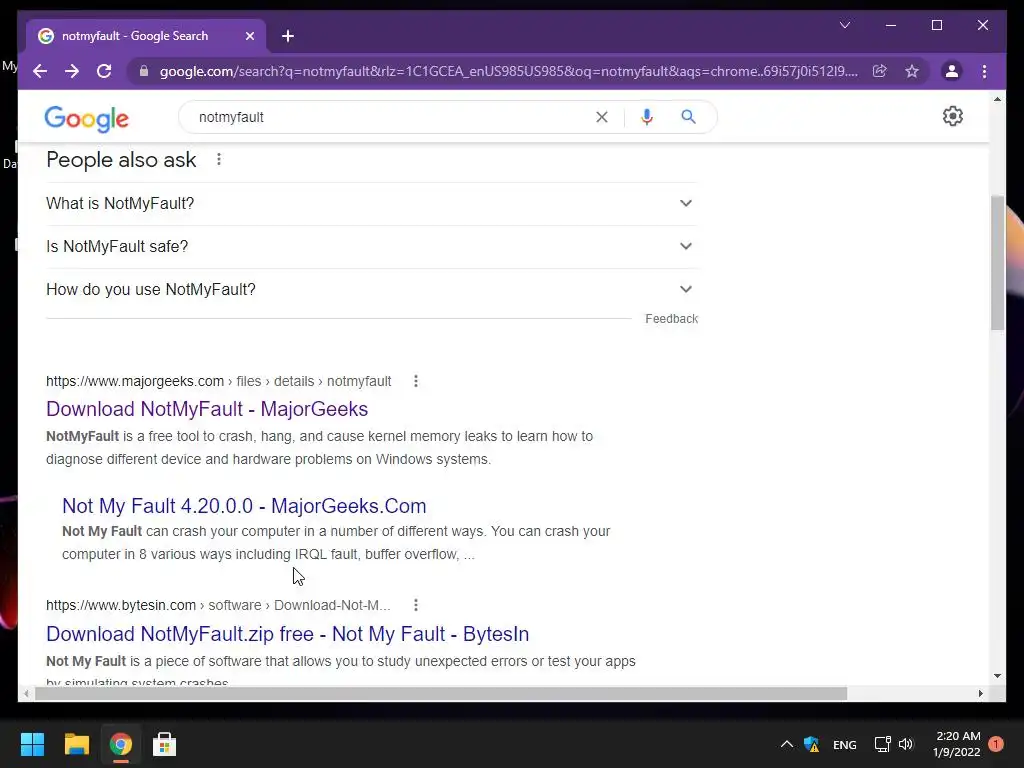Click the scroll left arrow
The height and width of the screenshot is (768, 1024).
point(25,694)
